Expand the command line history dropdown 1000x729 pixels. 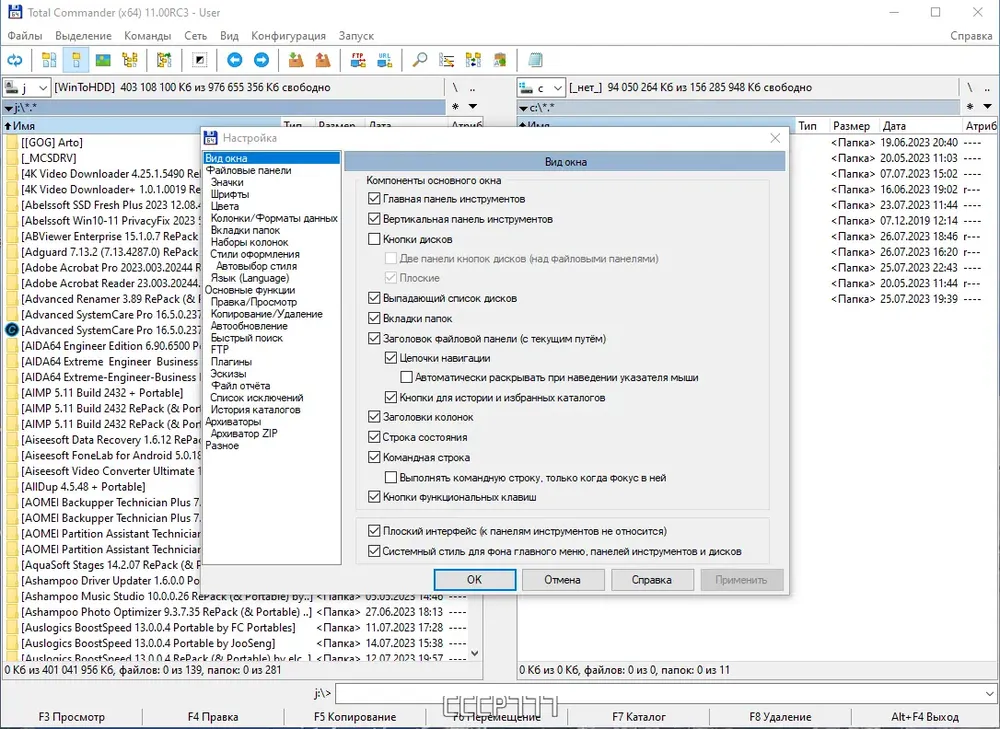989,693
